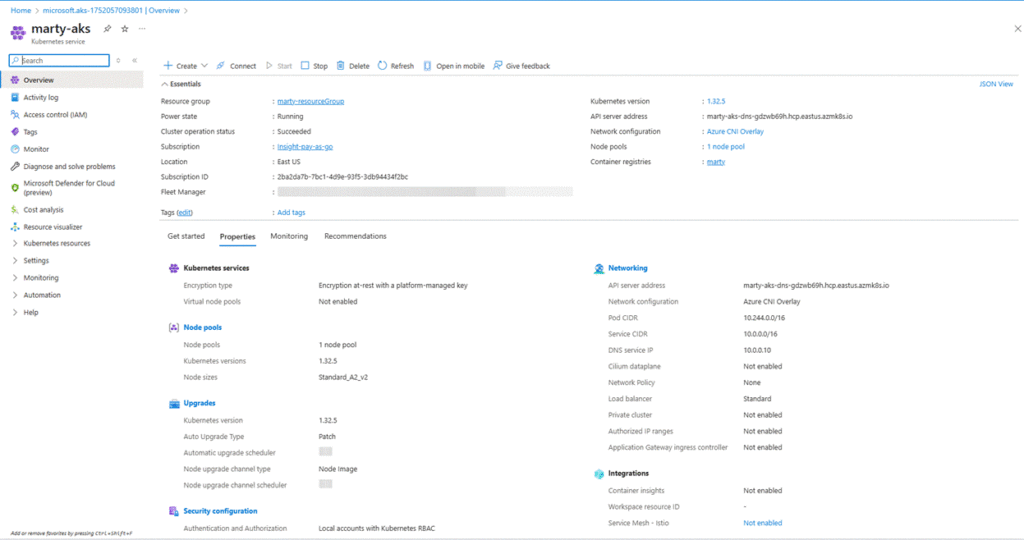Delete the marty-aks cluster
This screenshot has width=1024, height=540.
[352, 66]
